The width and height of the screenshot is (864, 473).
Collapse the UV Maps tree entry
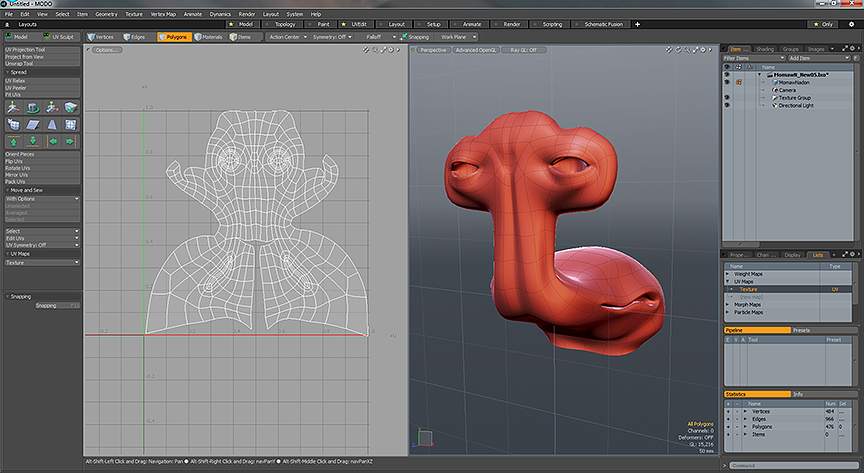[727, 282]
